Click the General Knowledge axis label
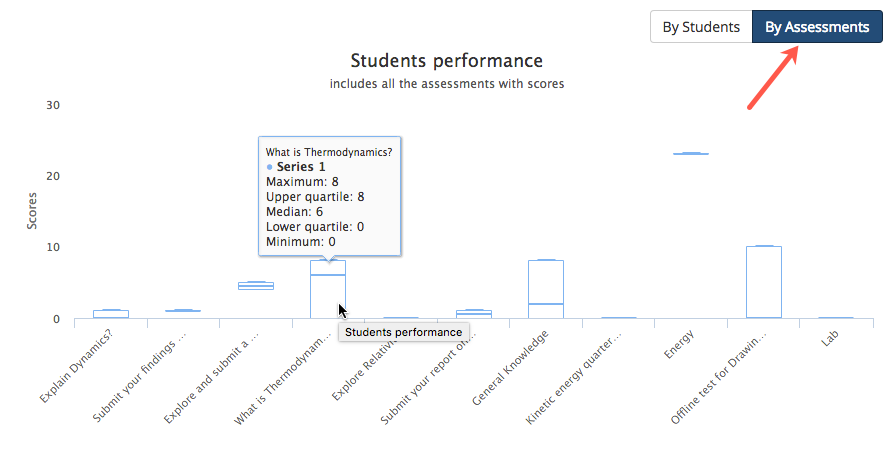The height and width of the screenshot is (451, 894). pos(510,368)
